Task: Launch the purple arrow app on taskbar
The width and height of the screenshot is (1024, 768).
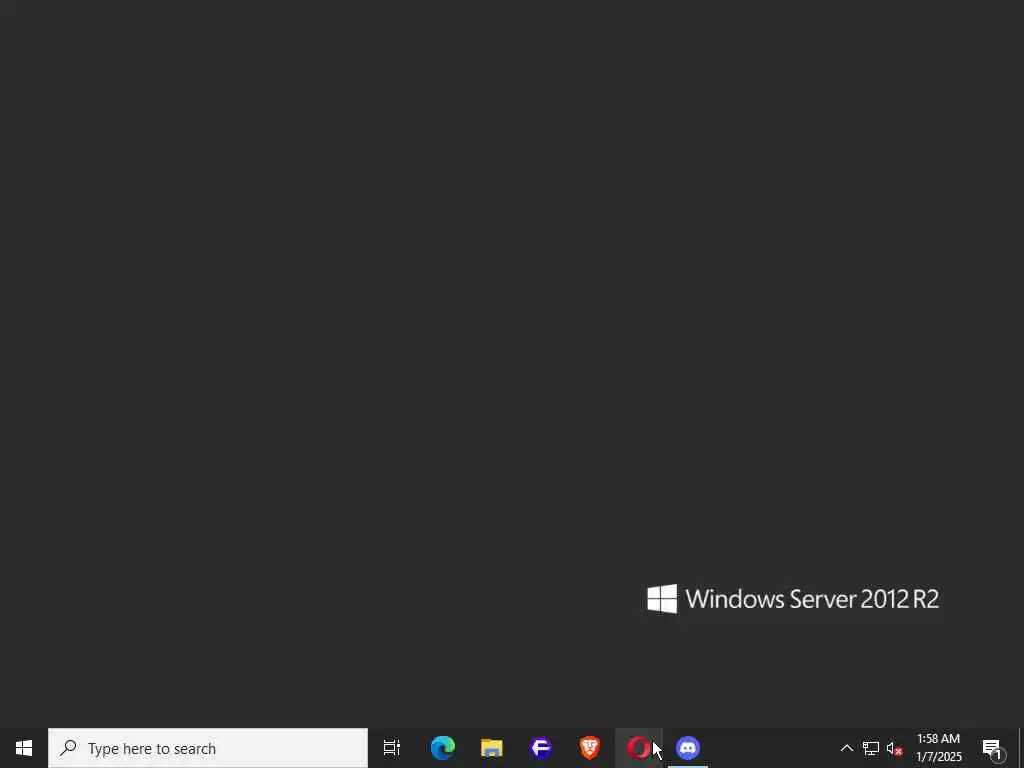Action: pos(541,748)
